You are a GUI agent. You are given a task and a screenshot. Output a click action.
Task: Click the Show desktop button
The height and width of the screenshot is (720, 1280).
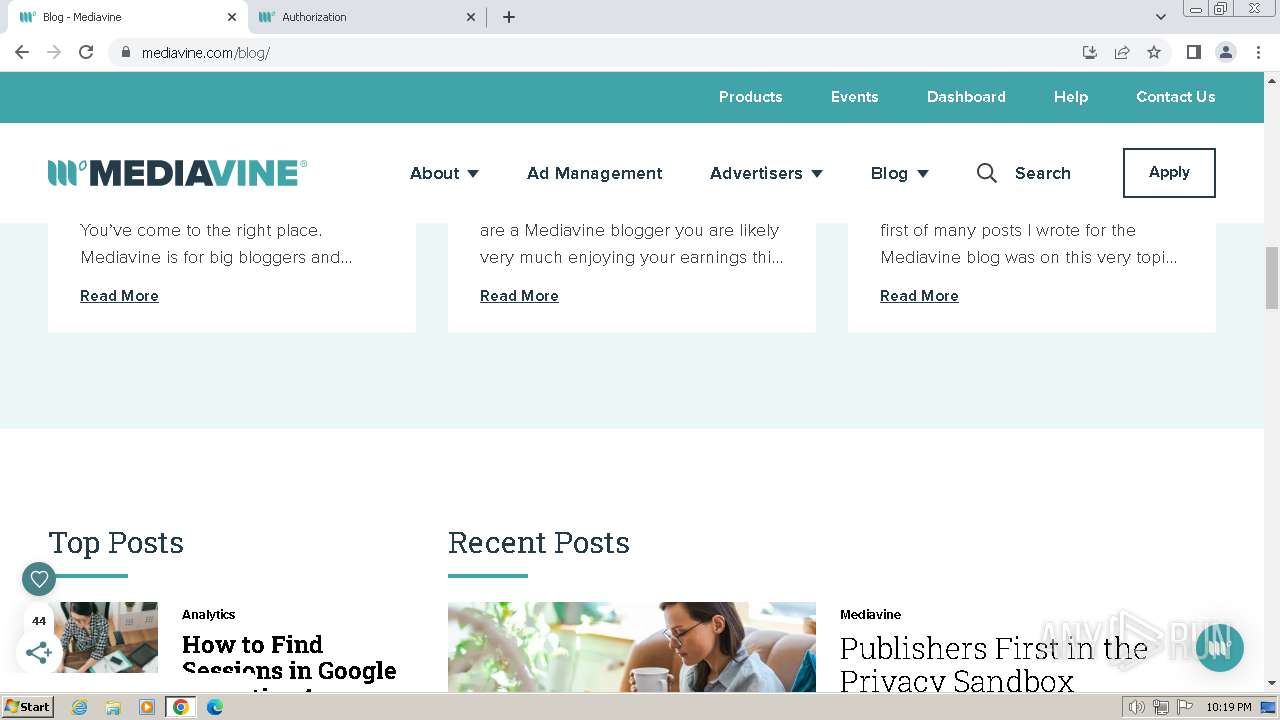click(x=1268, y=707)
